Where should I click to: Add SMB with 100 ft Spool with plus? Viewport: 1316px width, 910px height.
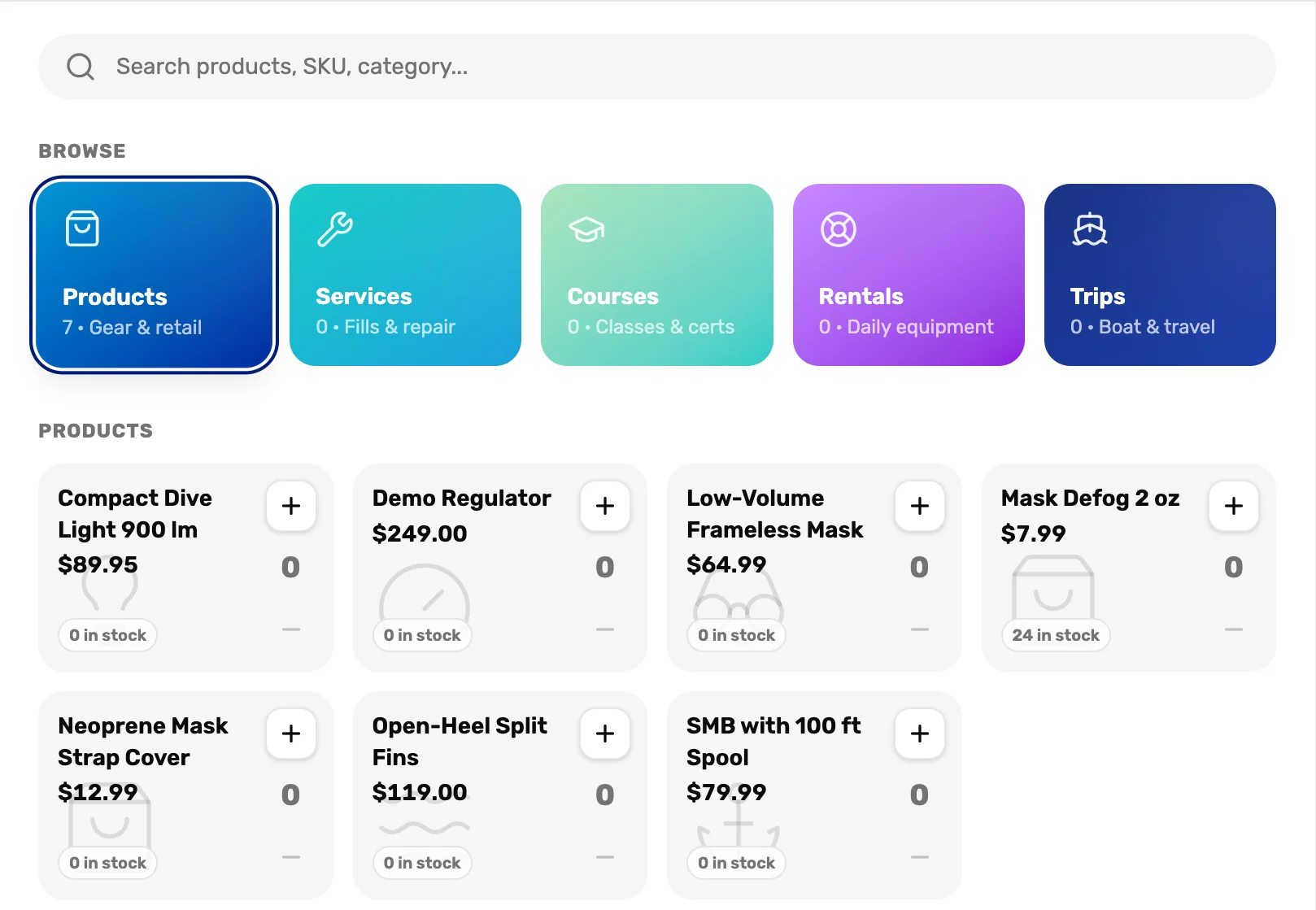(920, 734)
